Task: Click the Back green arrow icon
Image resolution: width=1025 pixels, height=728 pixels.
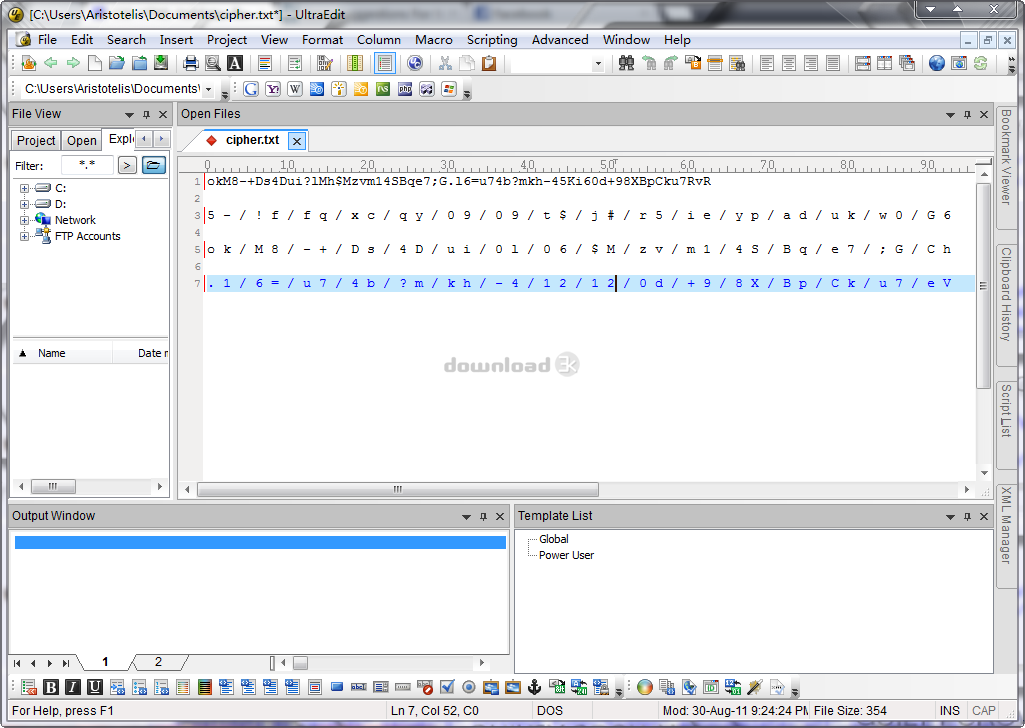Action: [x=50, y=63]
